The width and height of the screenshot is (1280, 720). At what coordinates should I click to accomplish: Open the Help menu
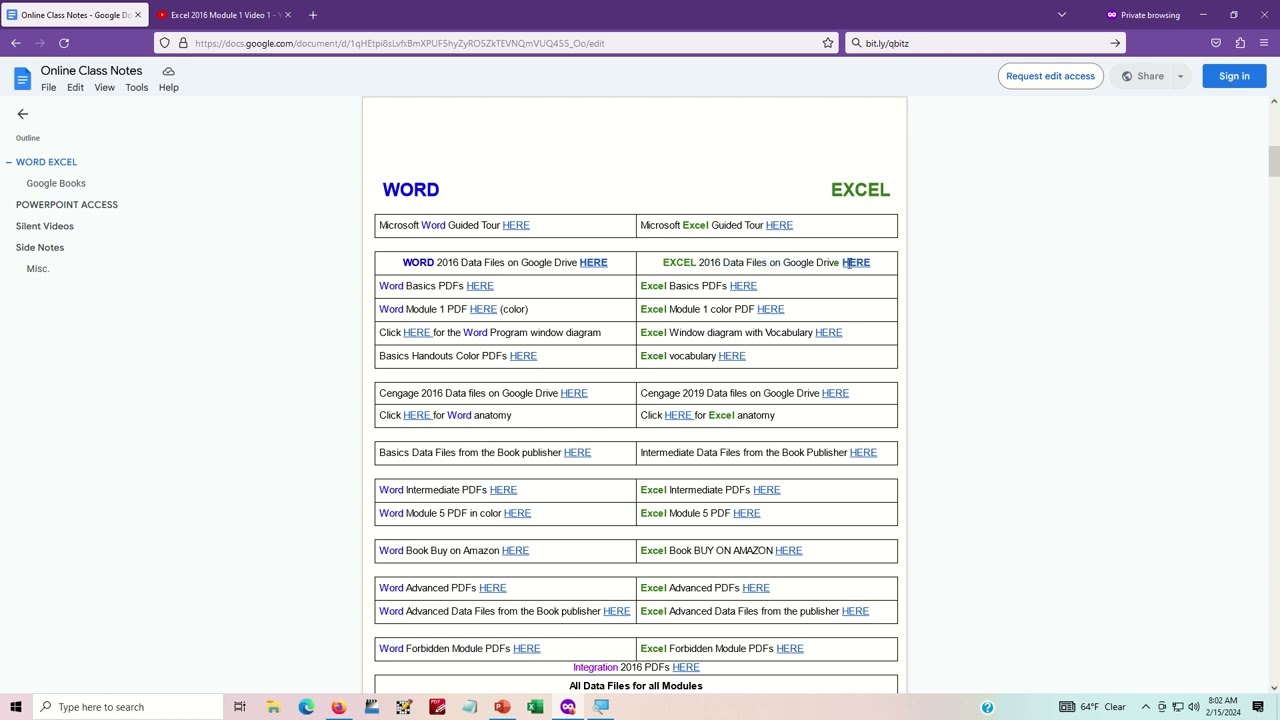click(169, 88)
